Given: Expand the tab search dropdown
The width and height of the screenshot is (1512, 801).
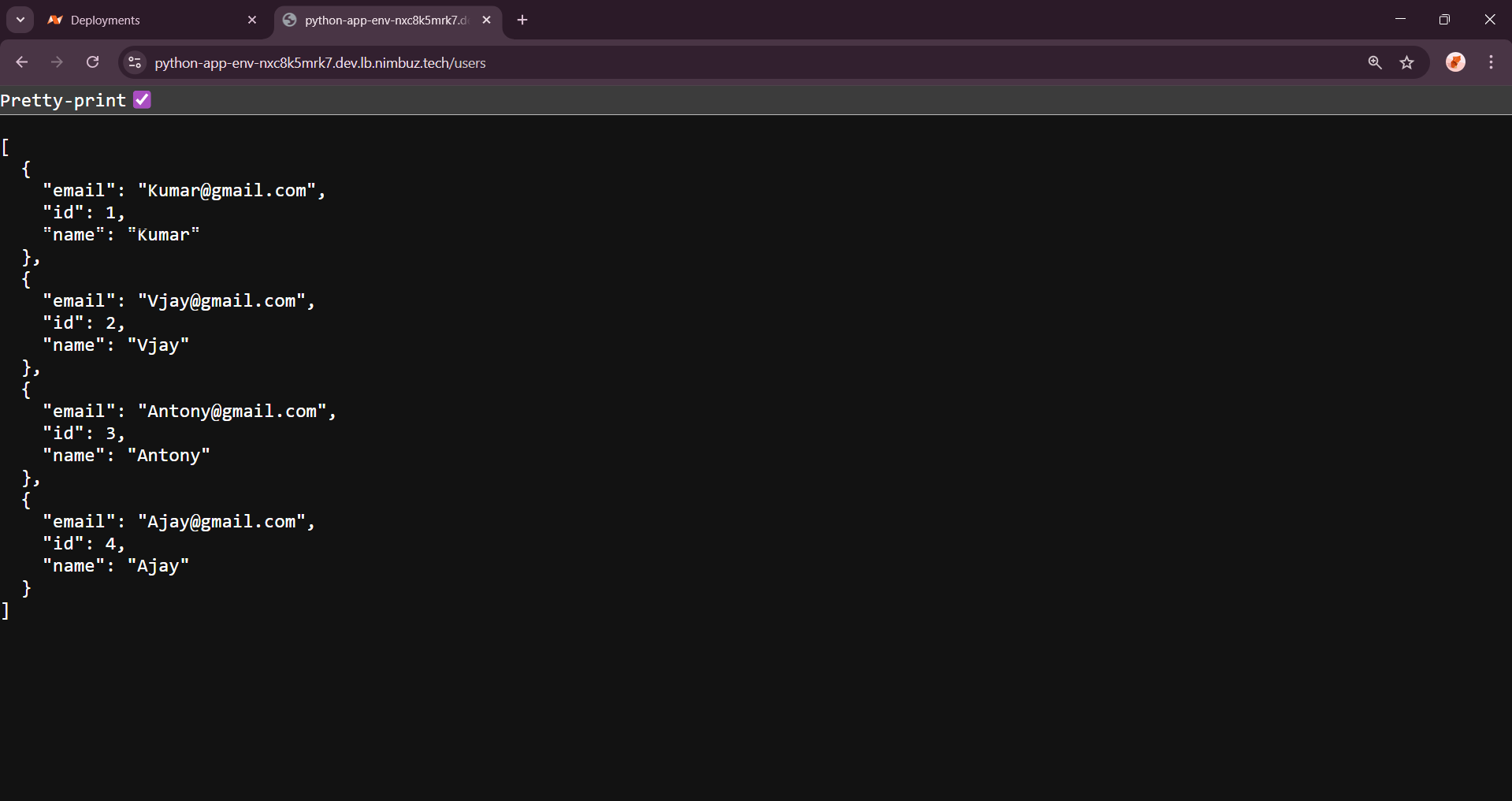Looking at the screenshot, I should [20, 20].
